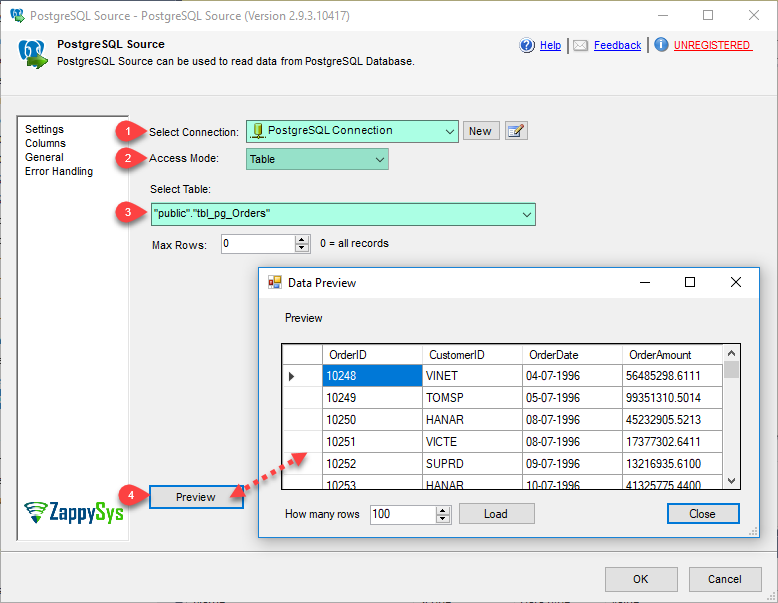Close the Data Preview window with X

(x=736, y=282)
